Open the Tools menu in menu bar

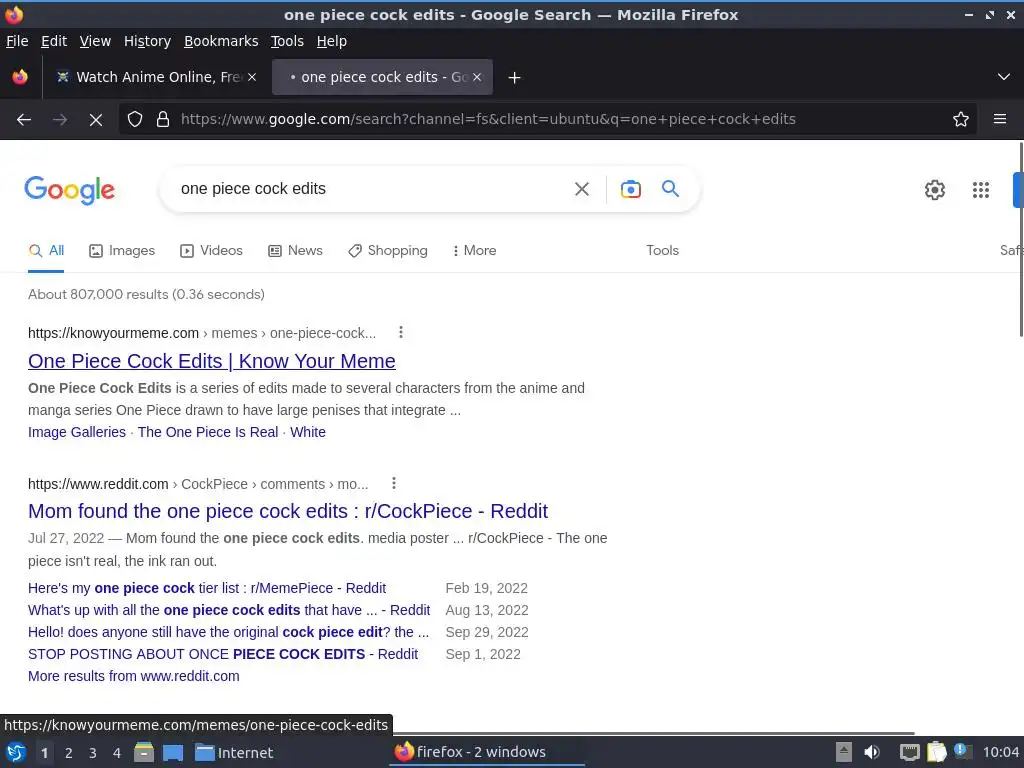(x=287, y=41)
